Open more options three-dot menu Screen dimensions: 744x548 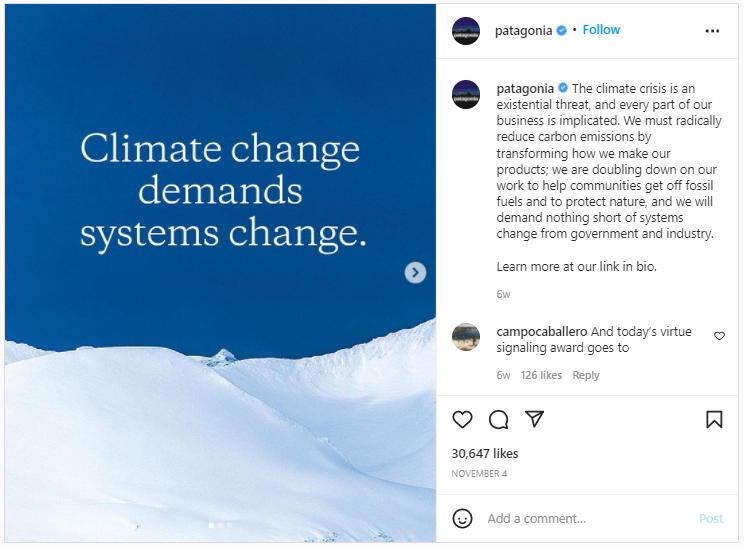pyautogui.click(x=712, y=31)
